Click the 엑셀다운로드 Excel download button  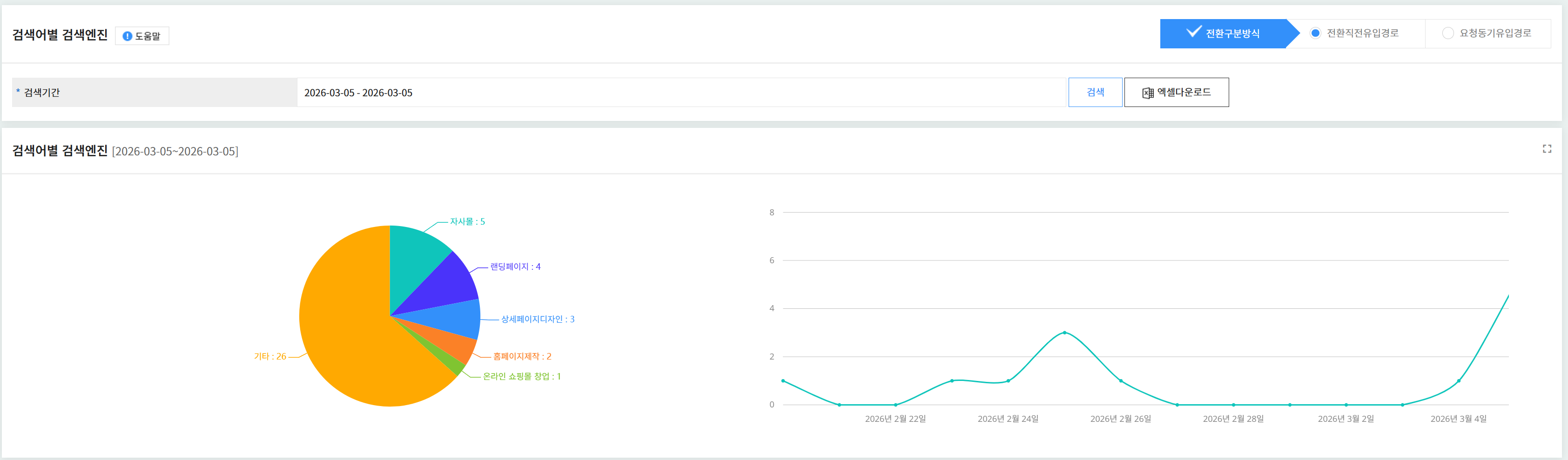pos(1175,93)
